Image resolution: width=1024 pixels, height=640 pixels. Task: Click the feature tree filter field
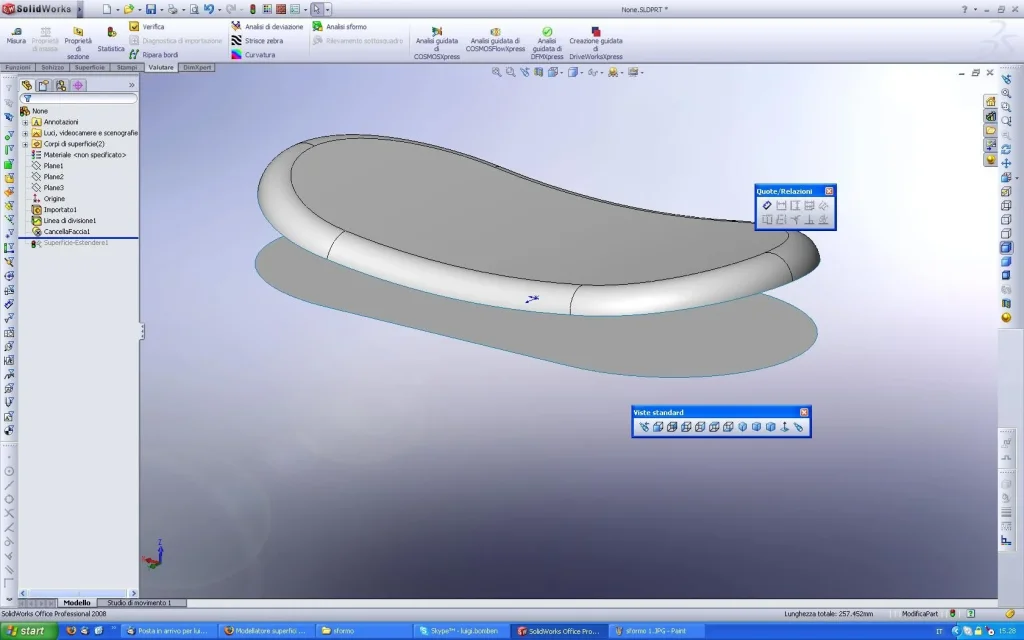(x=80, y=98)
